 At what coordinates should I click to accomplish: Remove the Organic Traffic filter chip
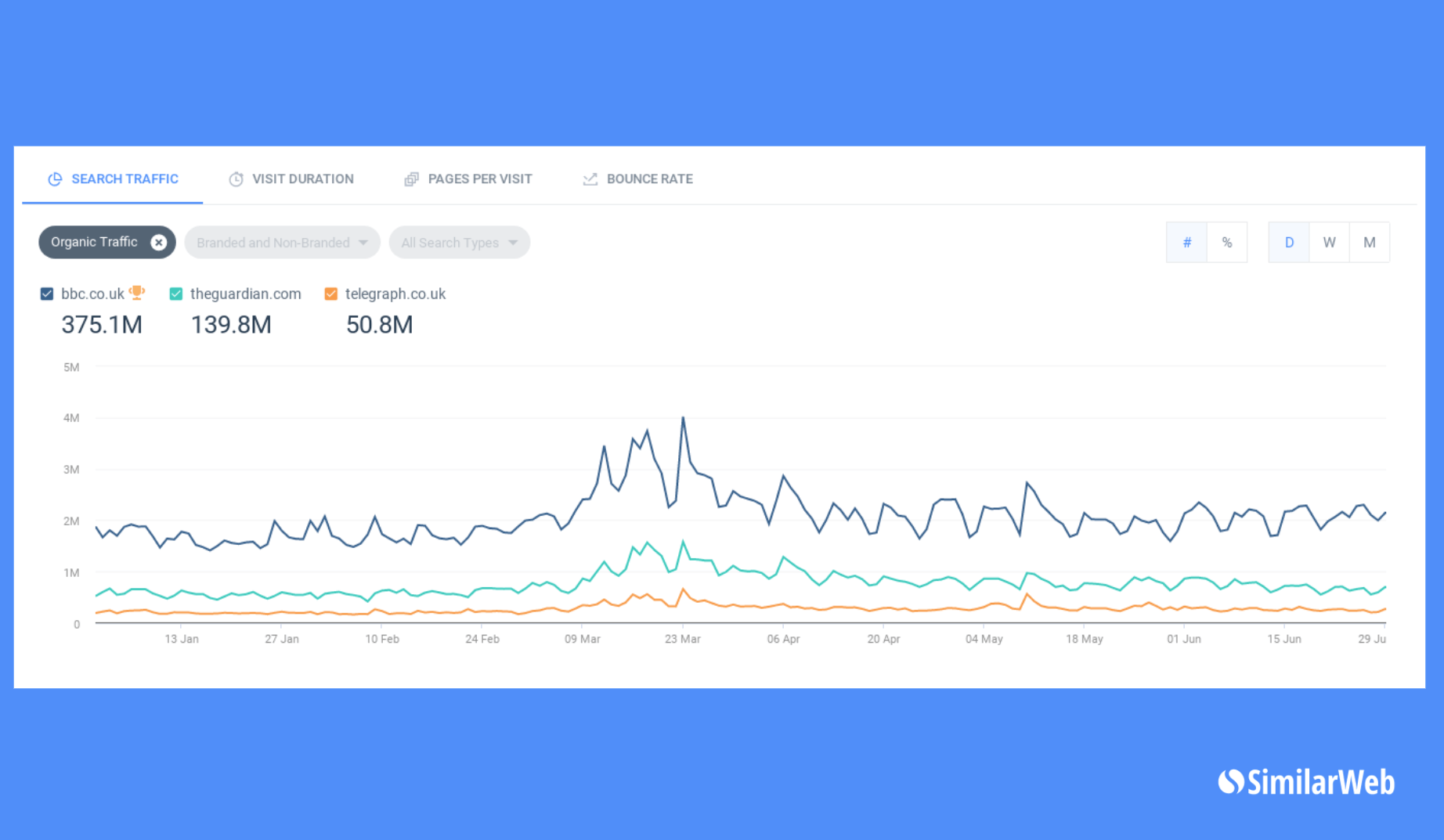(x=159, y=243)
